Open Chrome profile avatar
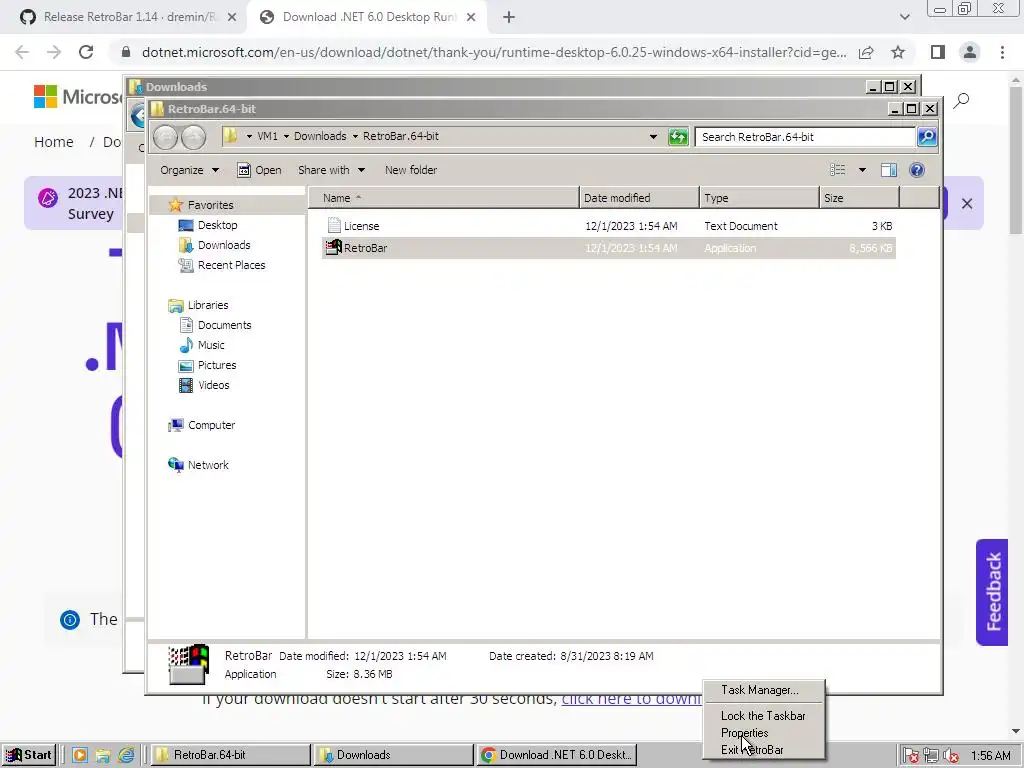1024x768 pixels. pos(970,52)
